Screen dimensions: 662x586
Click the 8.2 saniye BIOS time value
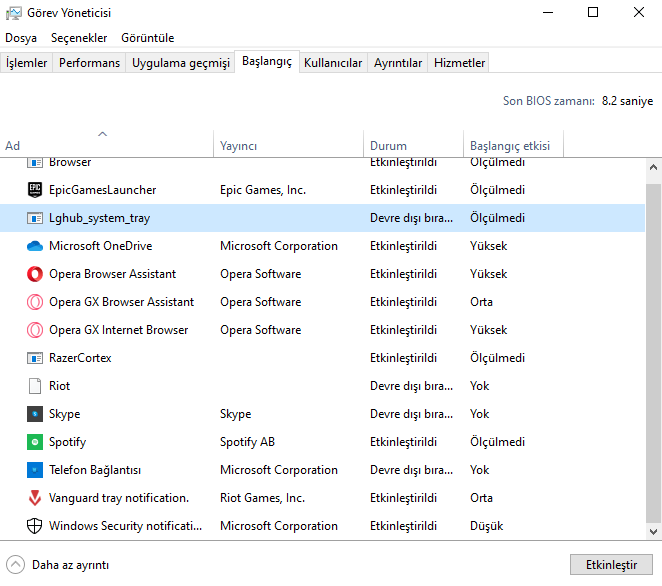pyautogui.click(x=627, y=101)
